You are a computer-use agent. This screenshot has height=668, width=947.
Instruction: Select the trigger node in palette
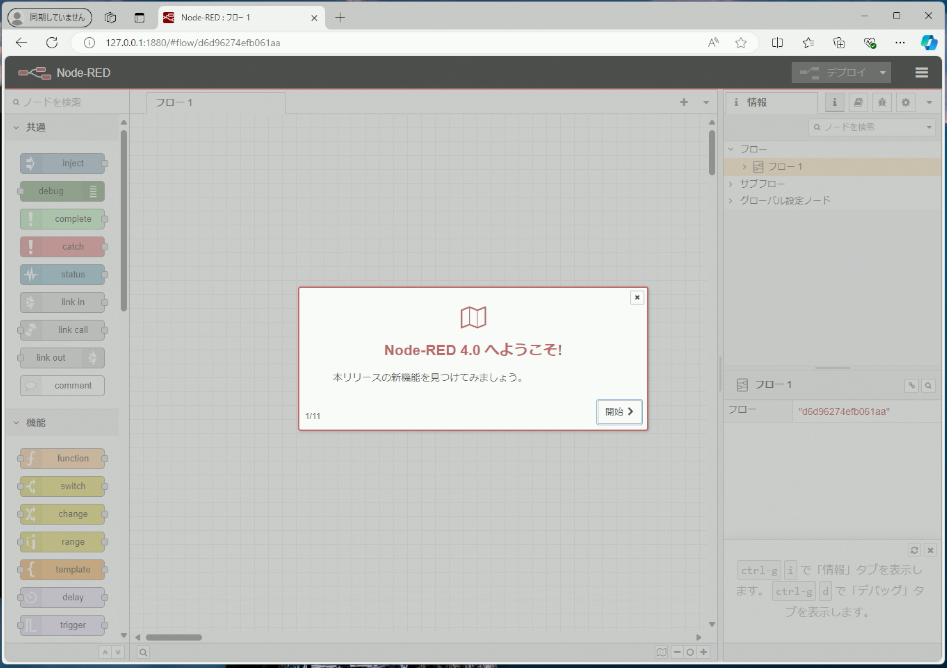pos(62,625)
